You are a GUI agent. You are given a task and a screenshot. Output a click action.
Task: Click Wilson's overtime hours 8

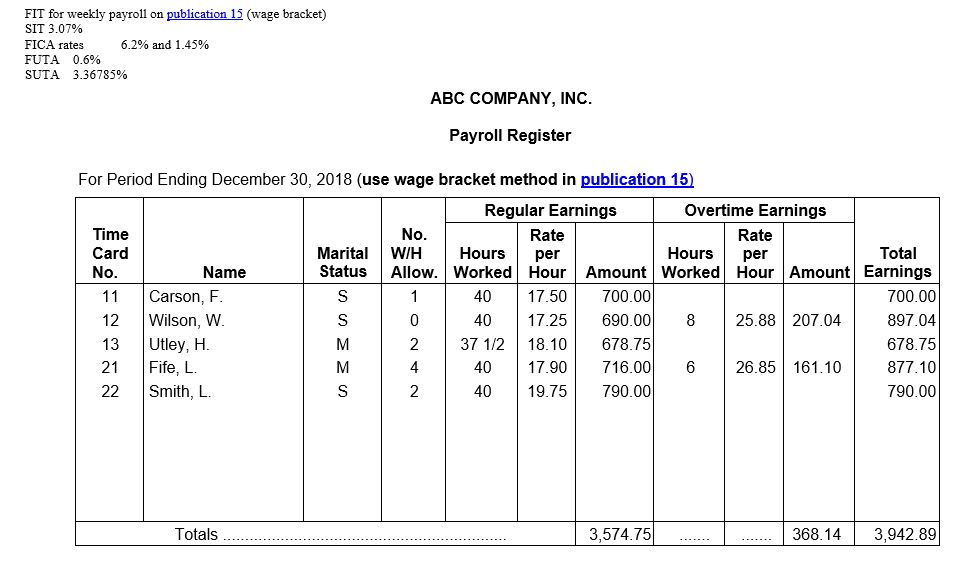pyautogui.click(x=690, y=320)
